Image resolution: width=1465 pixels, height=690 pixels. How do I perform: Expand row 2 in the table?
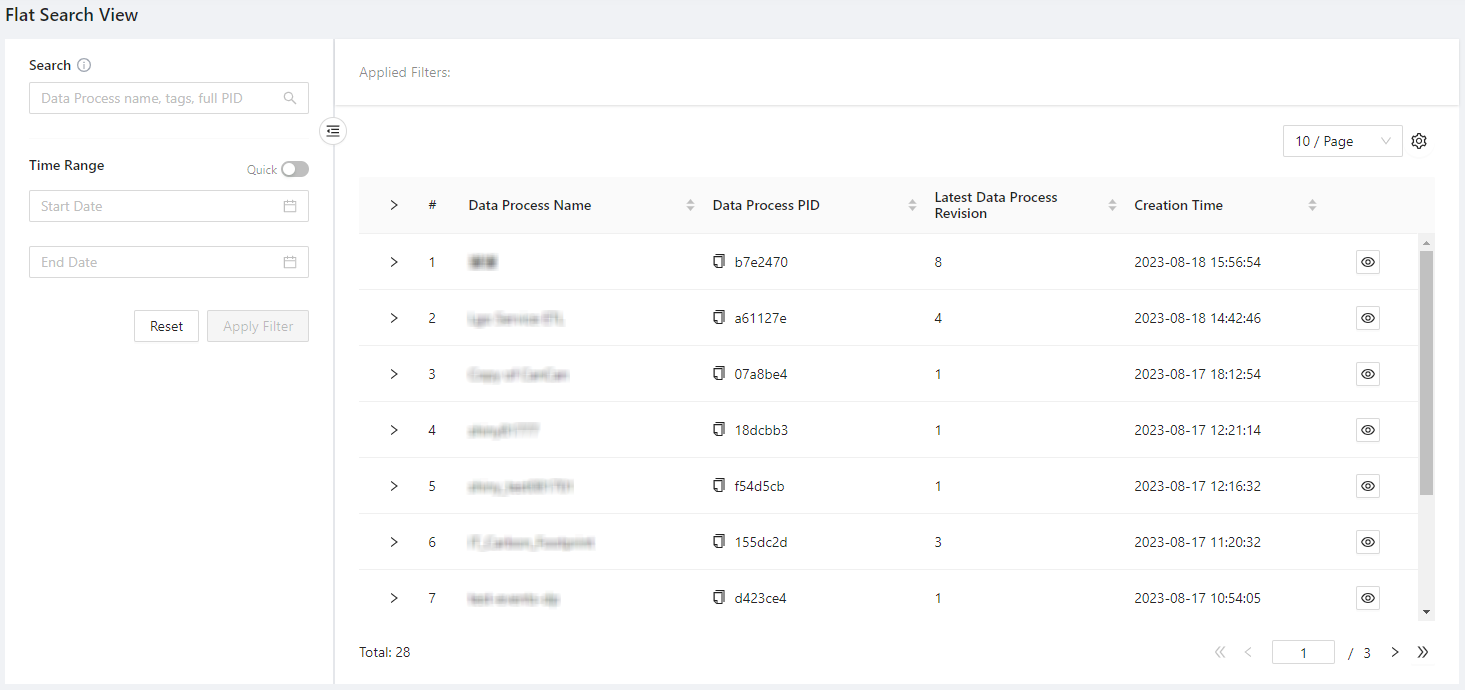point(394,318)
